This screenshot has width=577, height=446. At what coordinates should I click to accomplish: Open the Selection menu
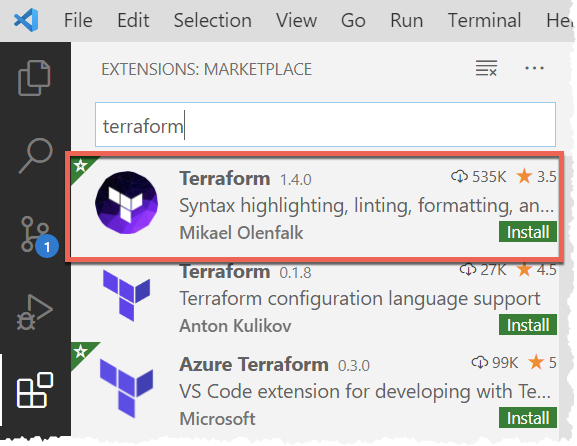coord(213,20)
